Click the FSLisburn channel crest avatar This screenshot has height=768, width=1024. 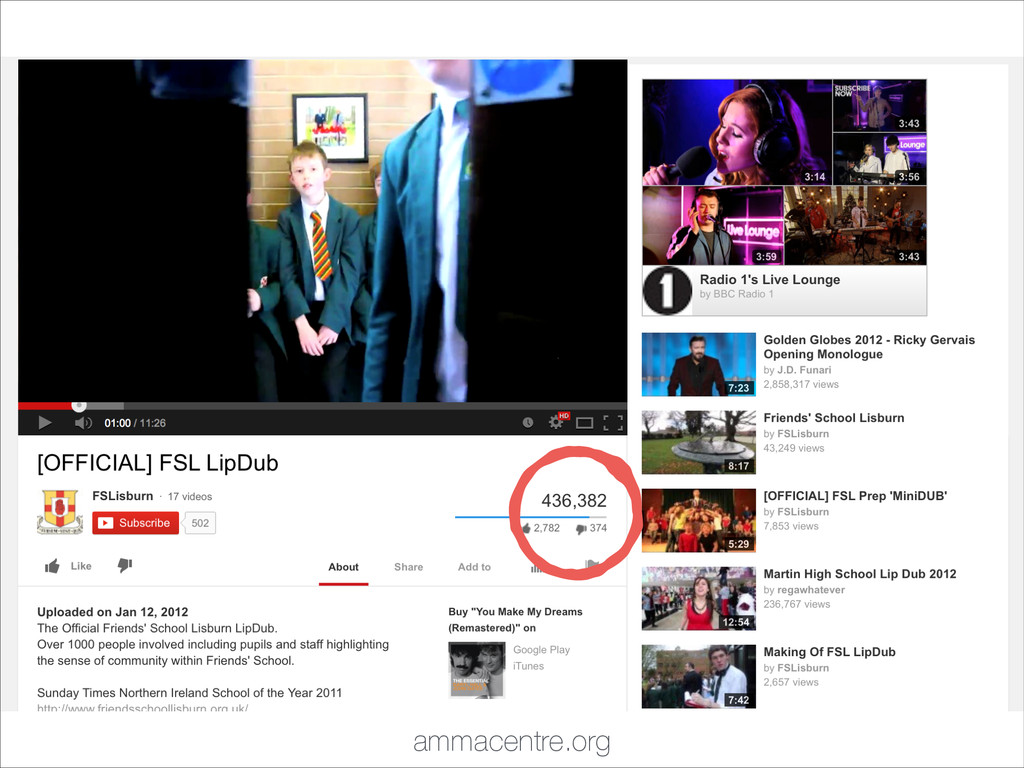(59, 512)
